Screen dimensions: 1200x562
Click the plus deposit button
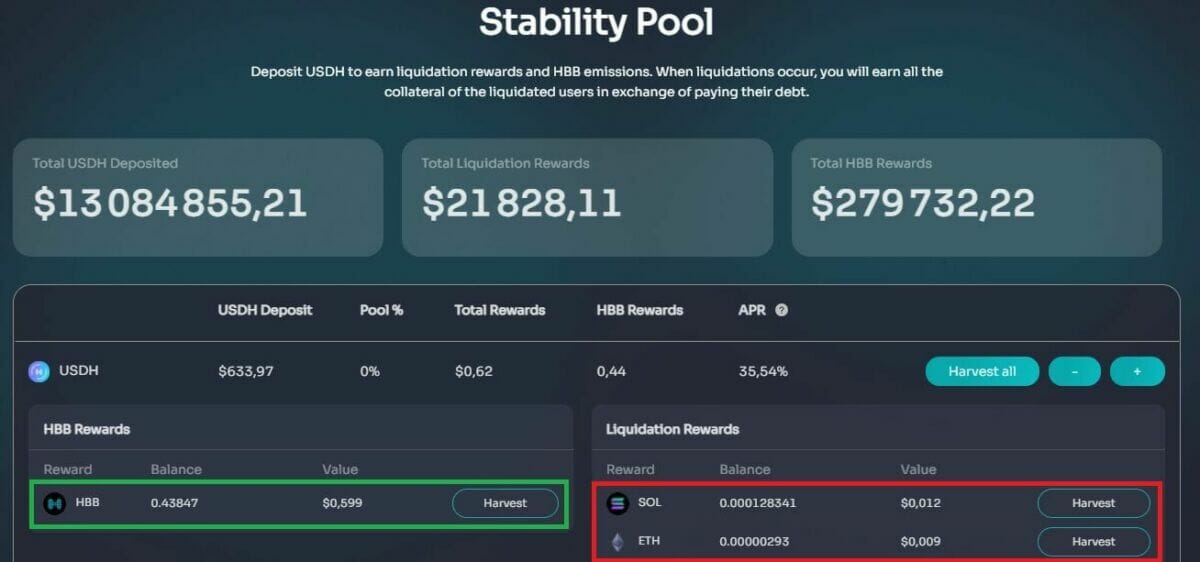click(1137, 371)
